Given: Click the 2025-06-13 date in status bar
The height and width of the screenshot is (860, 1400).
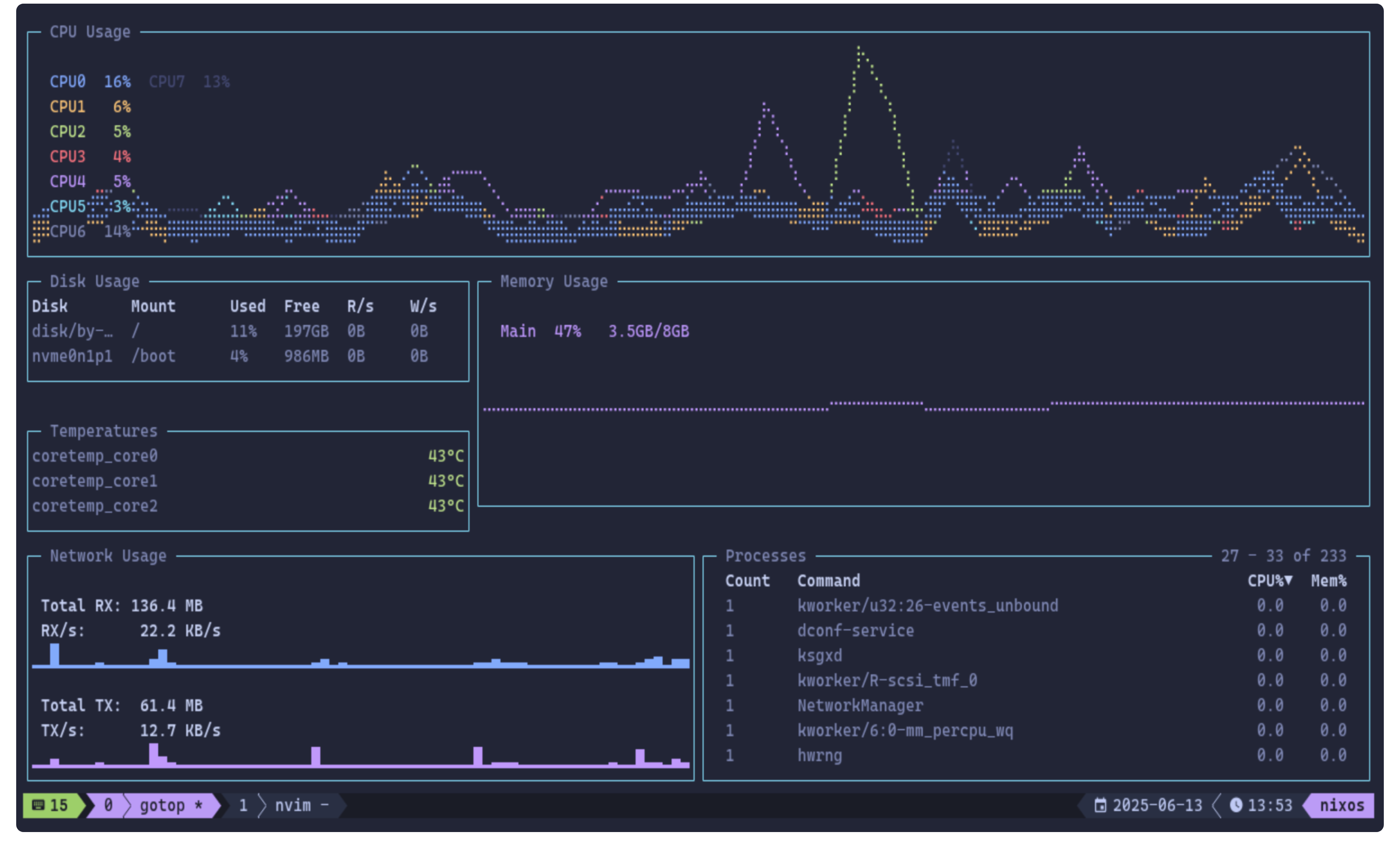Looking at the screenshot, I should 1157,805.
